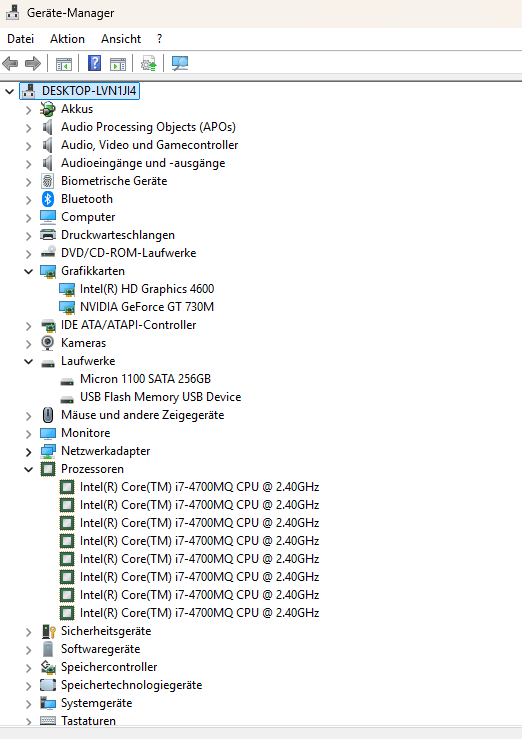Click the blue Help question-mark toolbar icon

click(x=95, y=63)
